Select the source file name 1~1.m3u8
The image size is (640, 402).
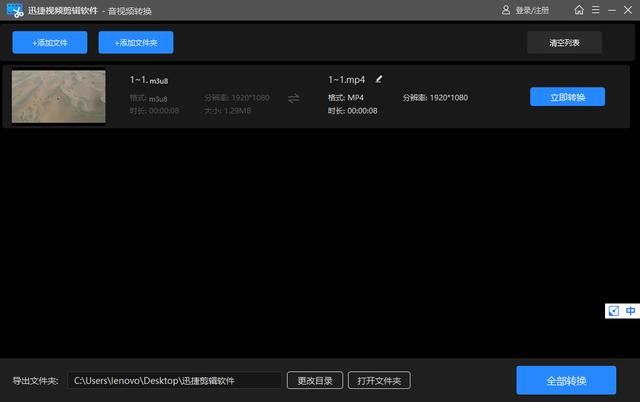coord(149,80)
